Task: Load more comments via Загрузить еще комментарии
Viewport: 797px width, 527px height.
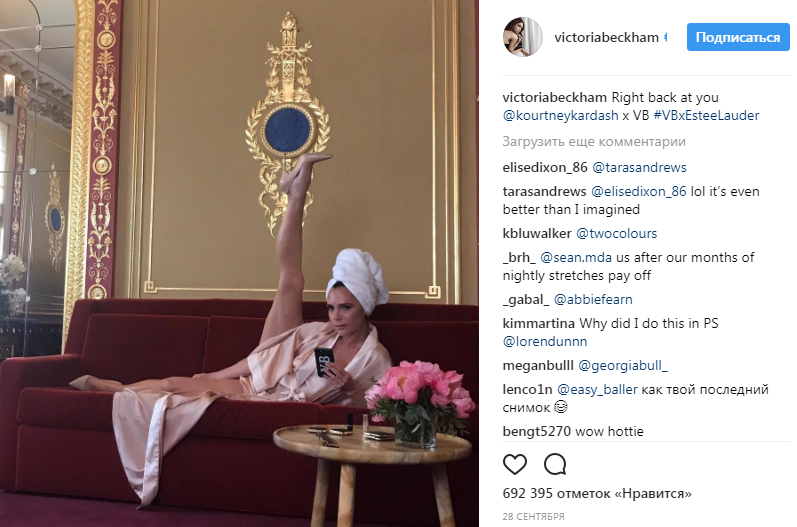Action: (594, 141)
